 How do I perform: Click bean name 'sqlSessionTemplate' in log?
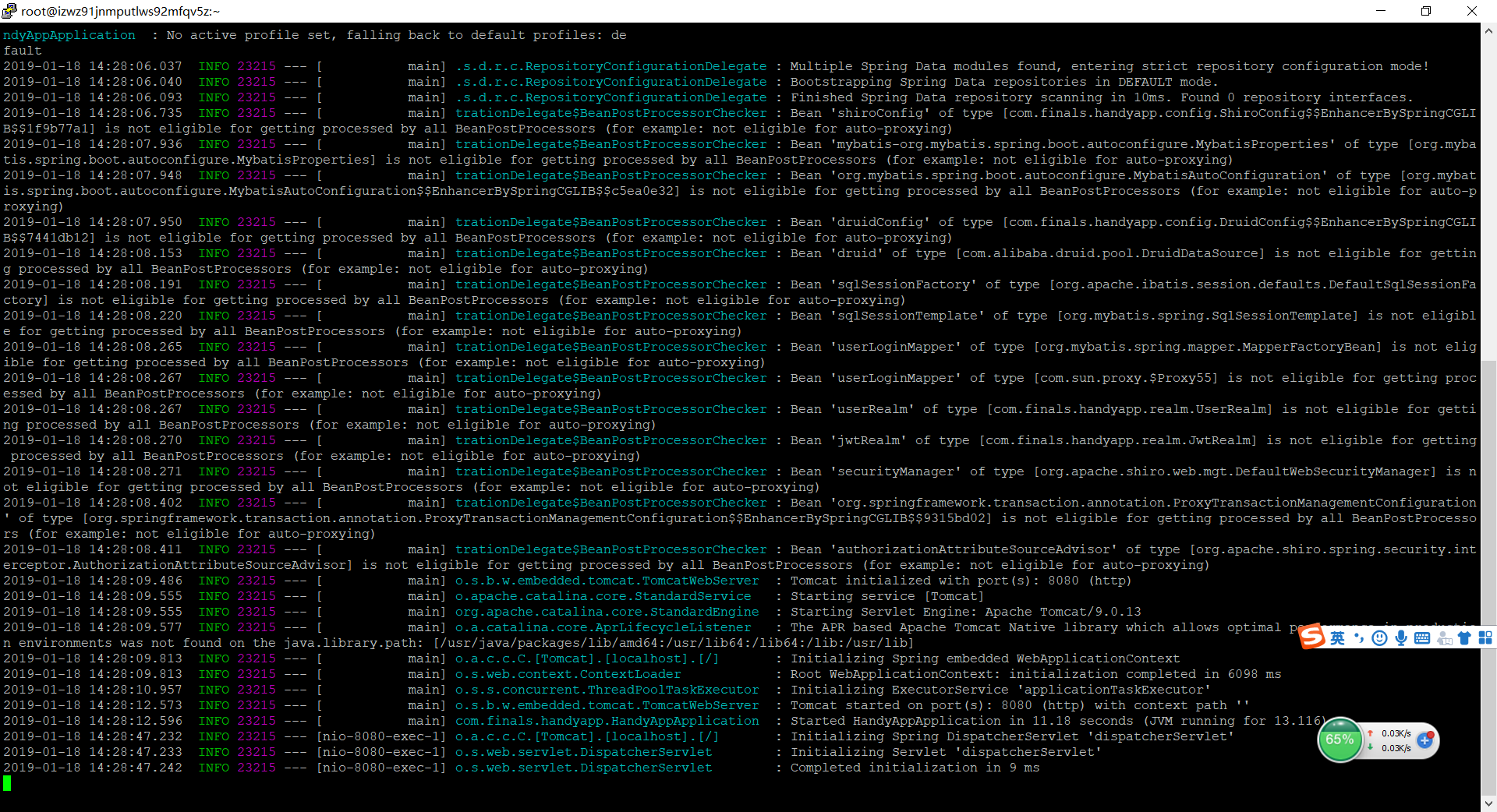(908, 316)
